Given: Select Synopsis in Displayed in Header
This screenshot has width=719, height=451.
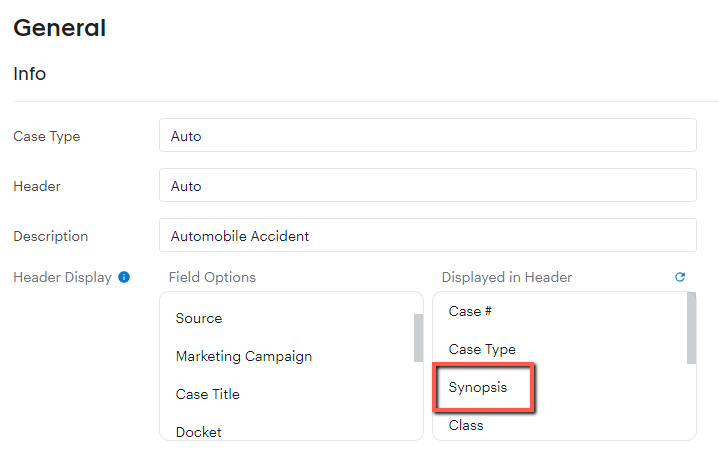Looking at the screenshot, I should click(478, 387).
